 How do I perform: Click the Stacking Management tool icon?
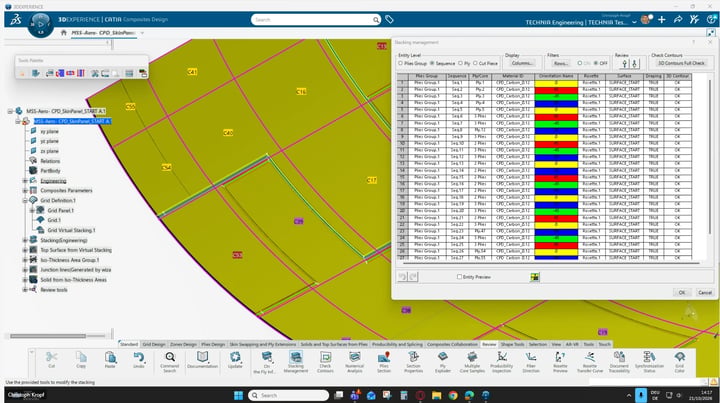tap(296, 357)
